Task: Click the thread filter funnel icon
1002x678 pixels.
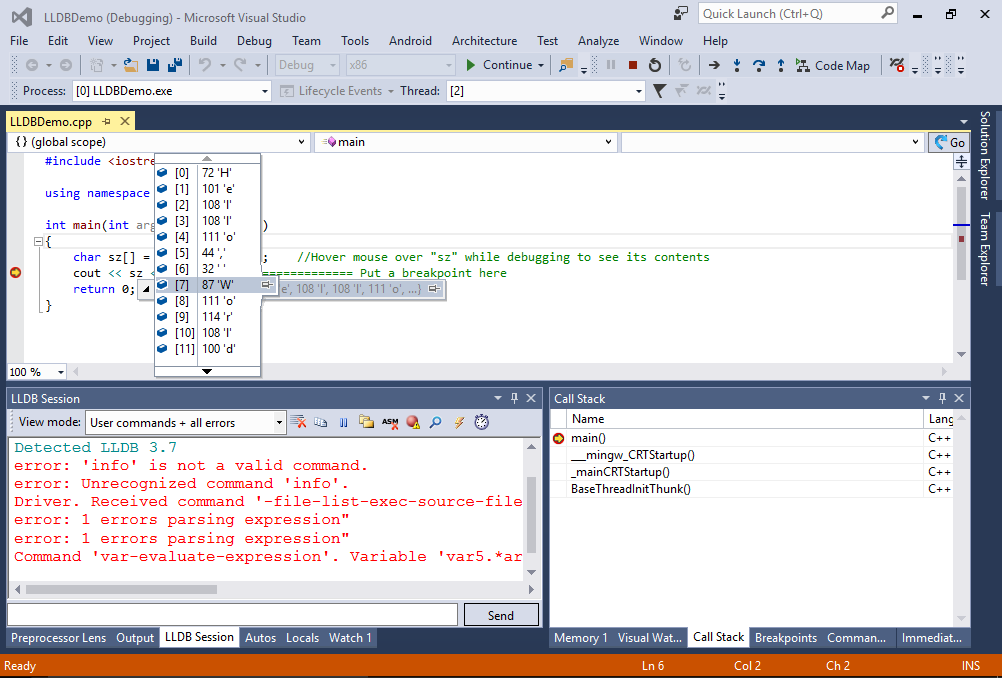Action: (659, 91)
